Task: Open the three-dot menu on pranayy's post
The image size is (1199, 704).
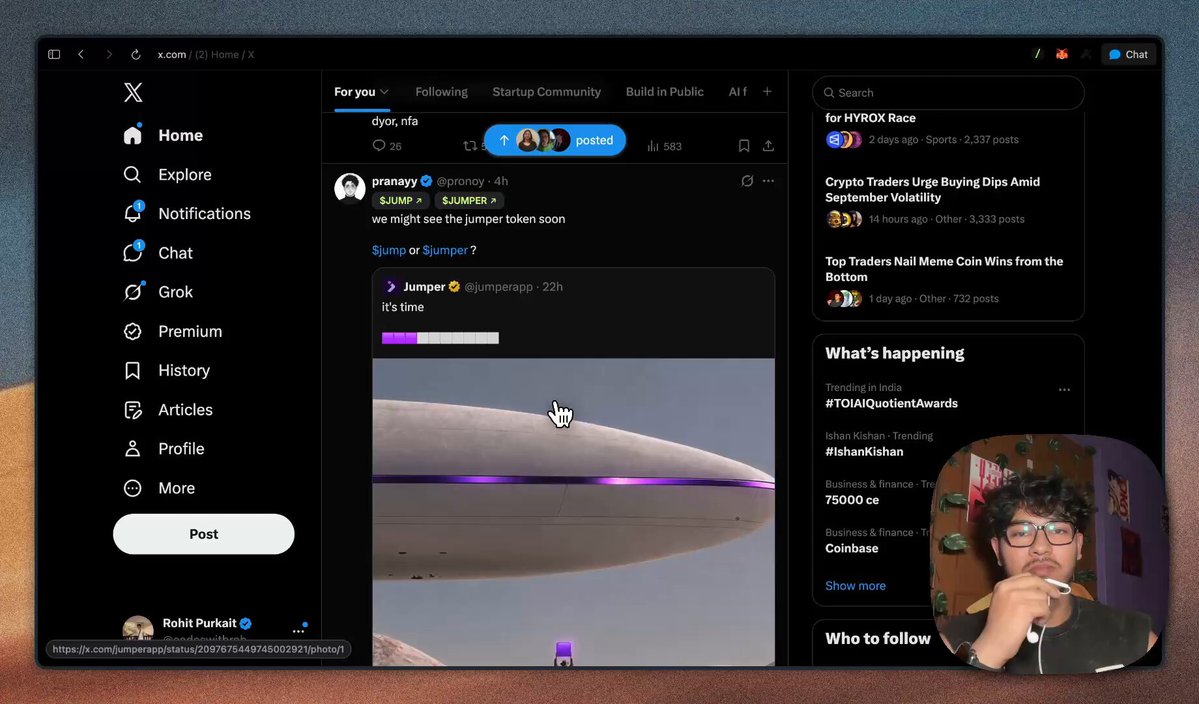Action: tap(768, 181)
